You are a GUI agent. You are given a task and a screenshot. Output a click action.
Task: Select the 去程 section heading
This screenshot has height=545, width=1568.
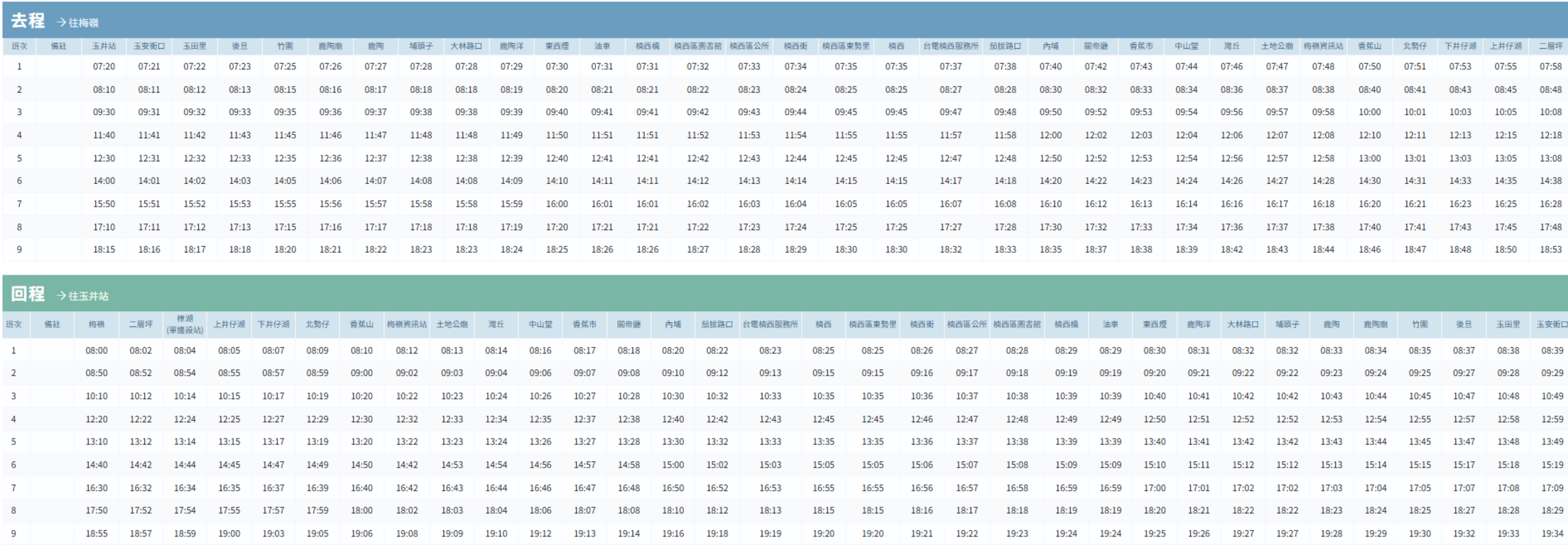[x=28, y=21]
